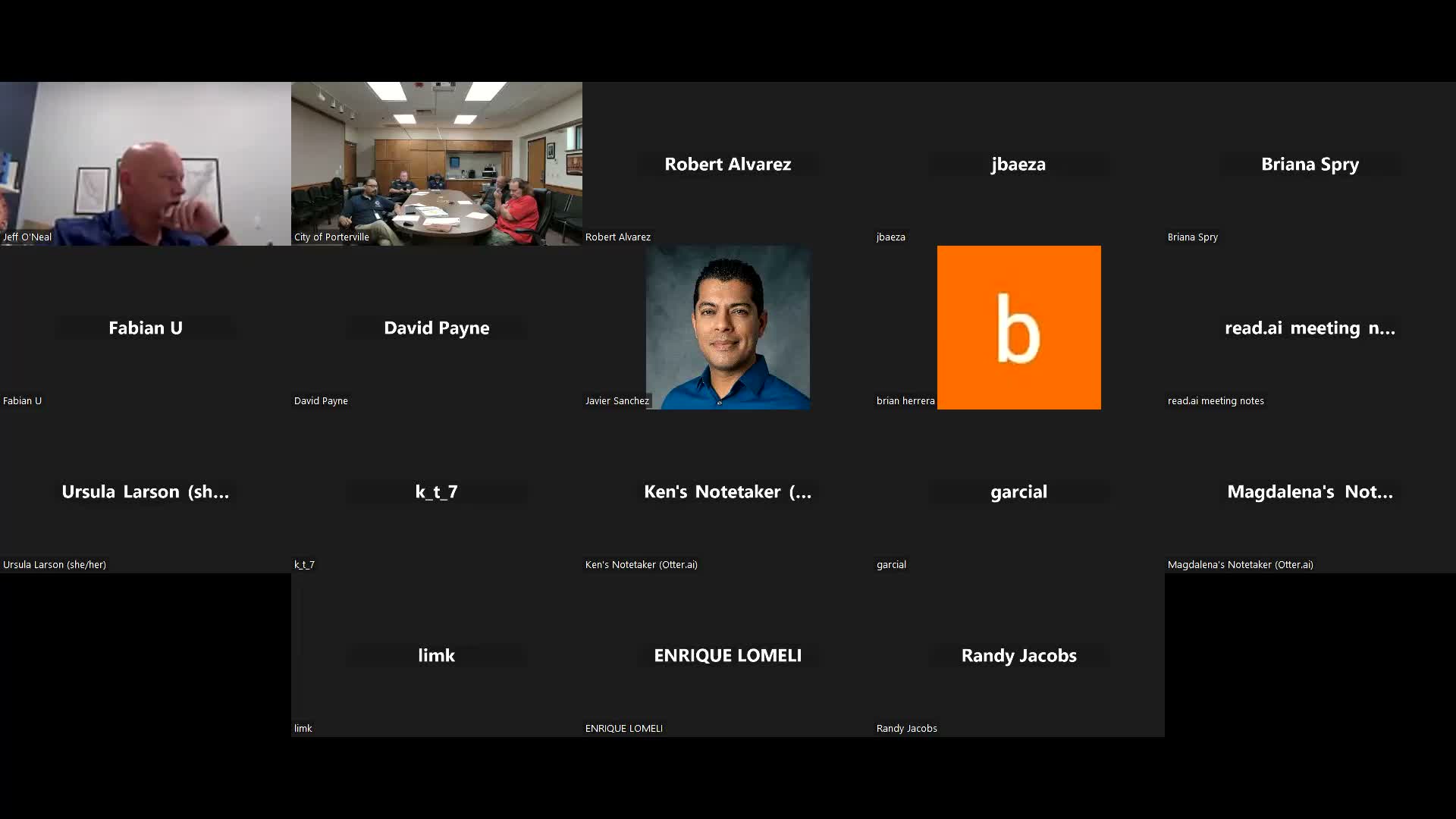1456x819 pixels.
Task: Select the Randy Jacobs participant tile
Action: [1018, 655]
